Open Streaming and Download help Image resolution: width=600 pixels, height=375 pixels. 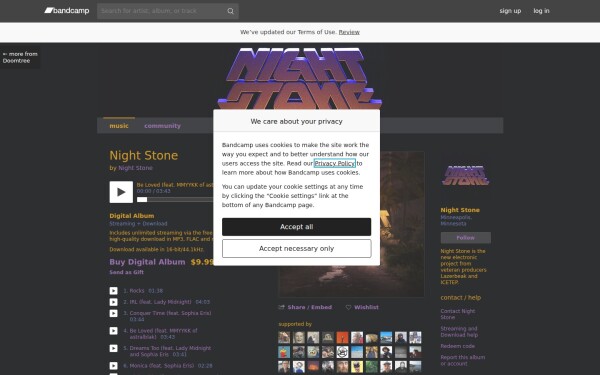459,332
